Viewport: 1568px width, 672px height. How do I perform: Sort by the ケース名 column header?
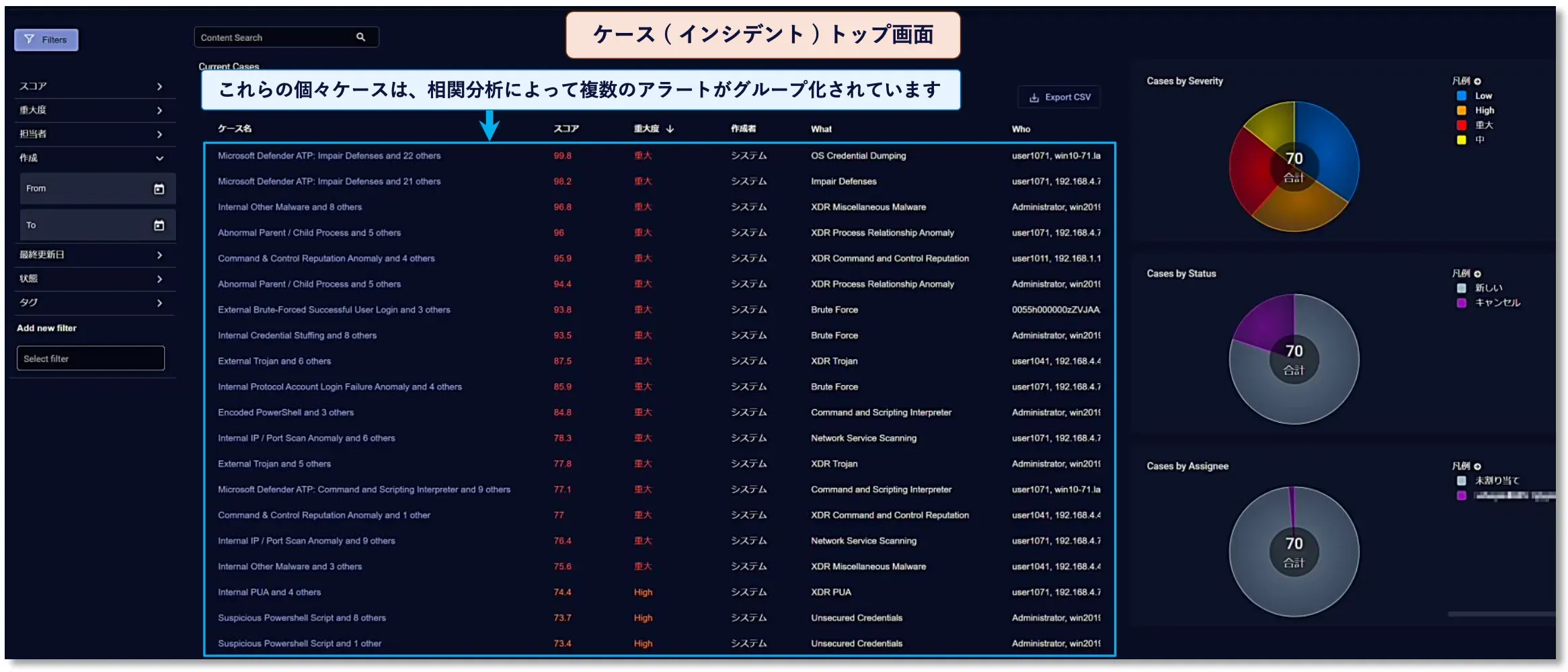235,129
